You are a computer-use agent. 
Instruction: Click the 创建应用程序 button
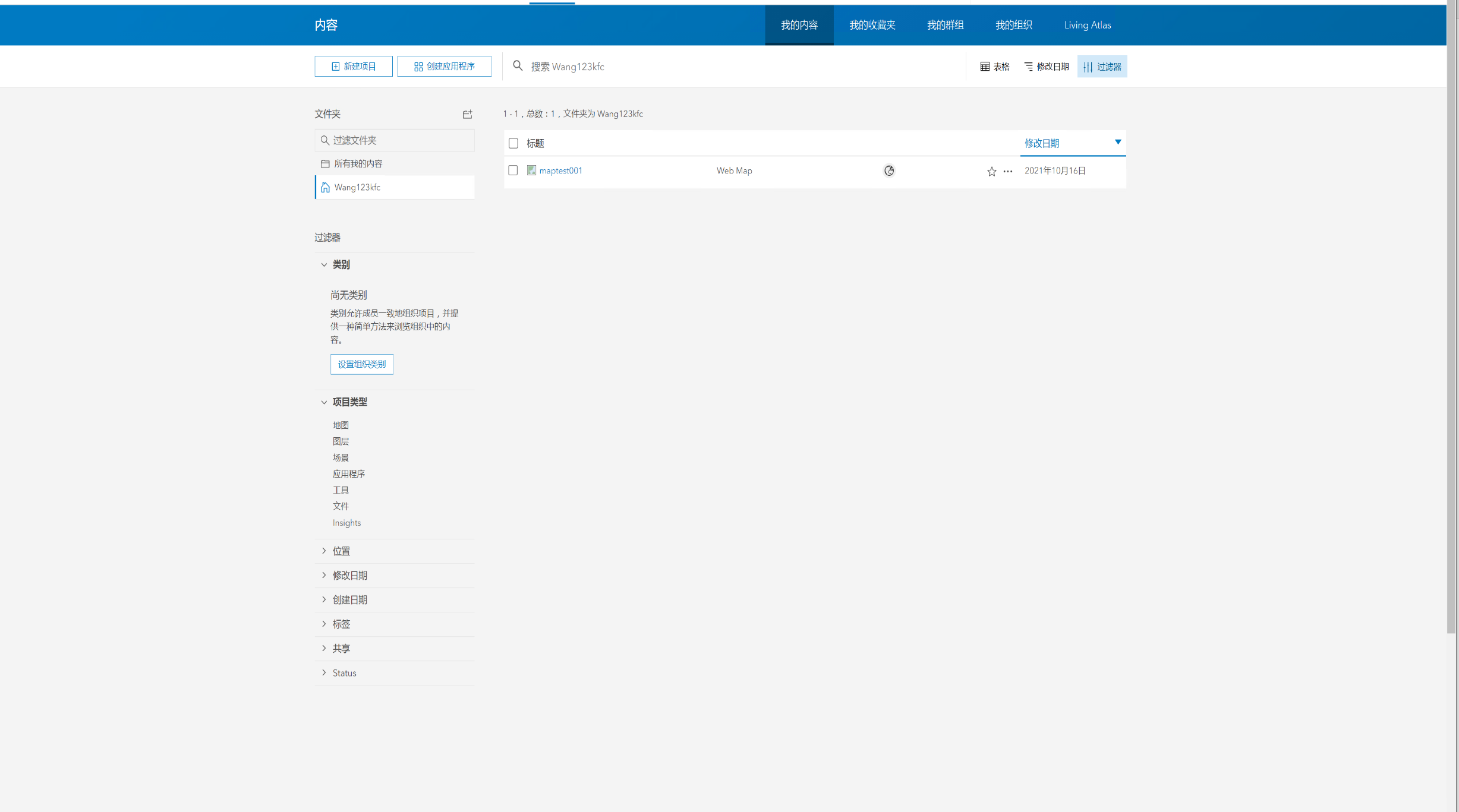coord(444,67)
